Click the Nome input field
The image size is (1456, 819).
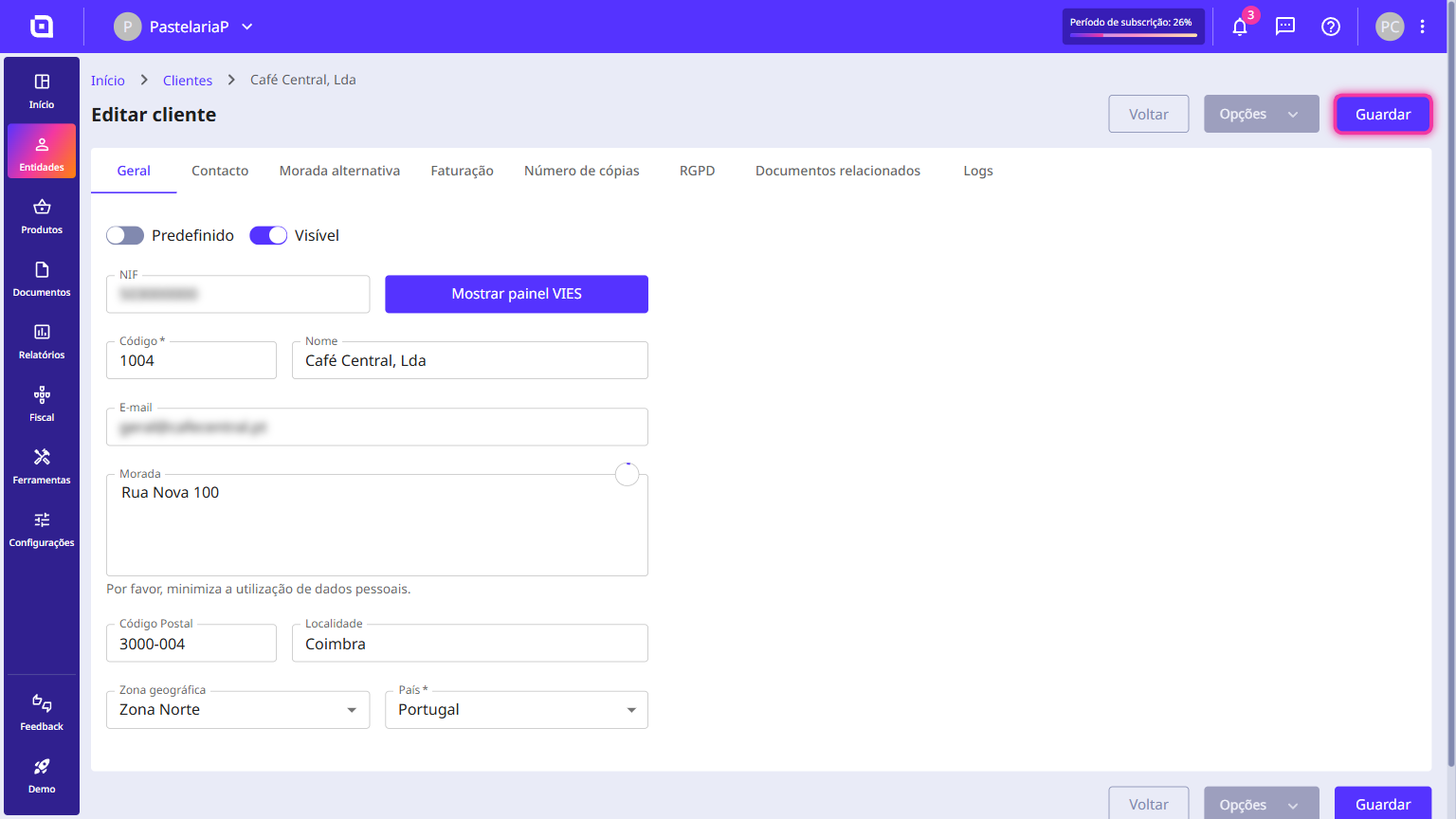(x=470, y=360)
